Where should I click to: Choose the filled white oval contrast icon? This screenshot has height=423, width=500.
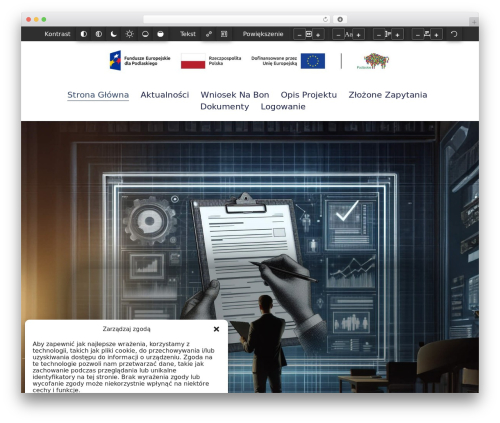click(x=160, y=34)
